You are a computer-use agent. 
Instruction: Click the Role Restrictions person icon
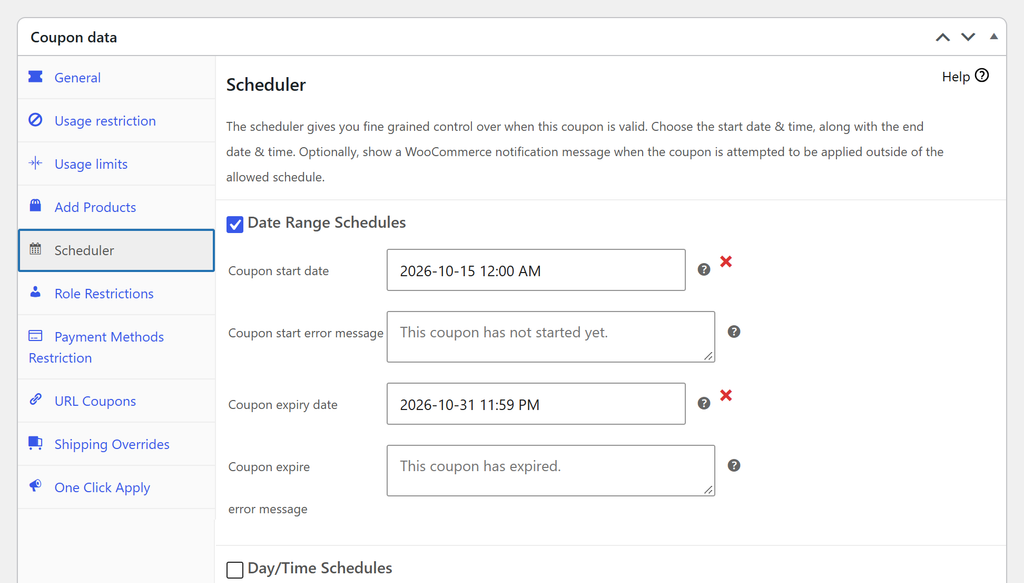coord(35,292)
